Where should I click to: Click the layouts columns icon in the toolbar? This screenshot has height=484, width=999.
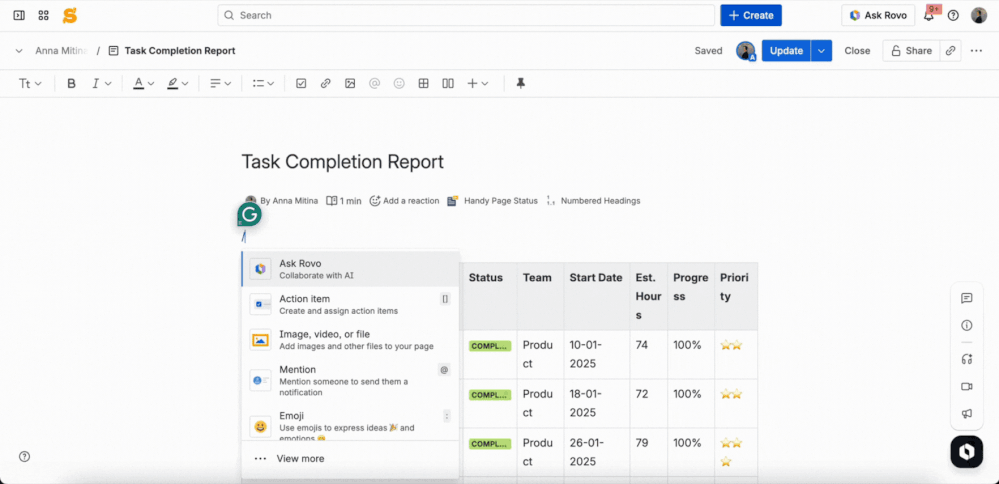448,84
